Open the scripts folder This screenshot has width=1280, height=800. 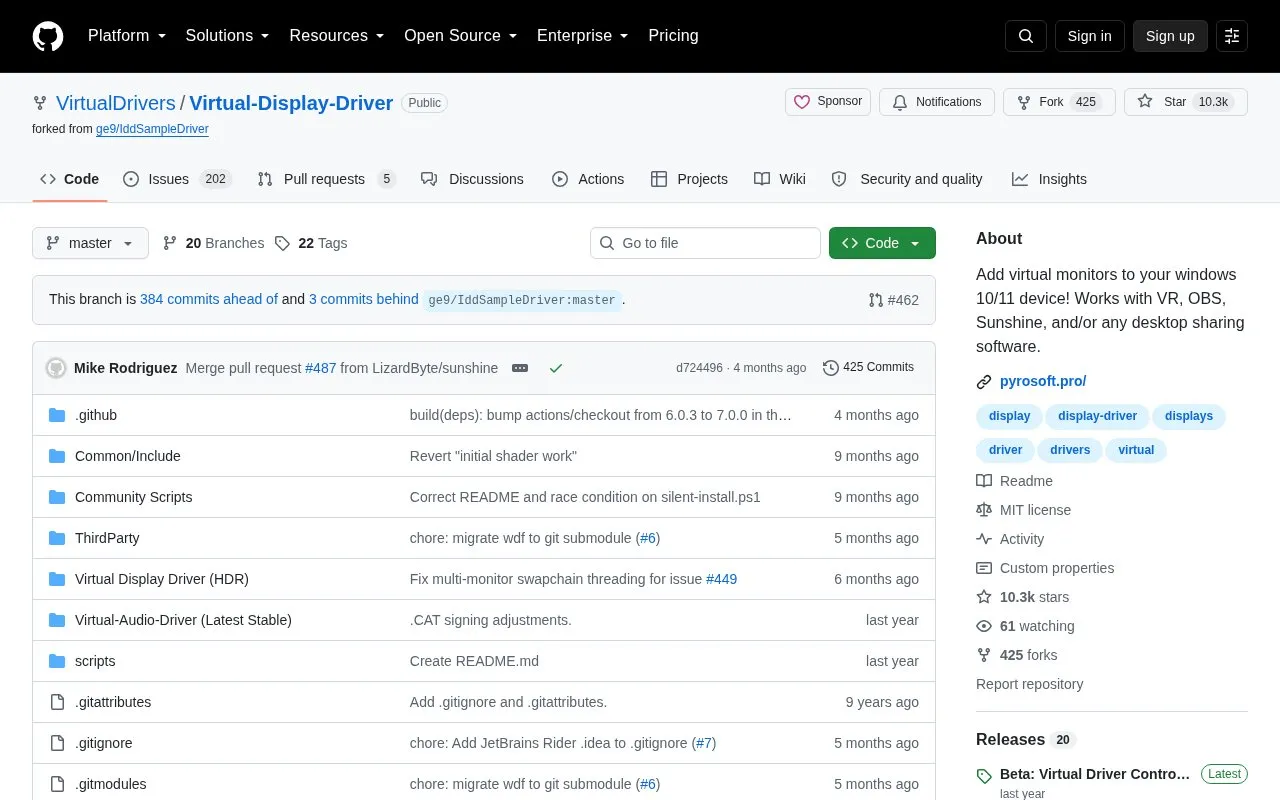point(95,661)
